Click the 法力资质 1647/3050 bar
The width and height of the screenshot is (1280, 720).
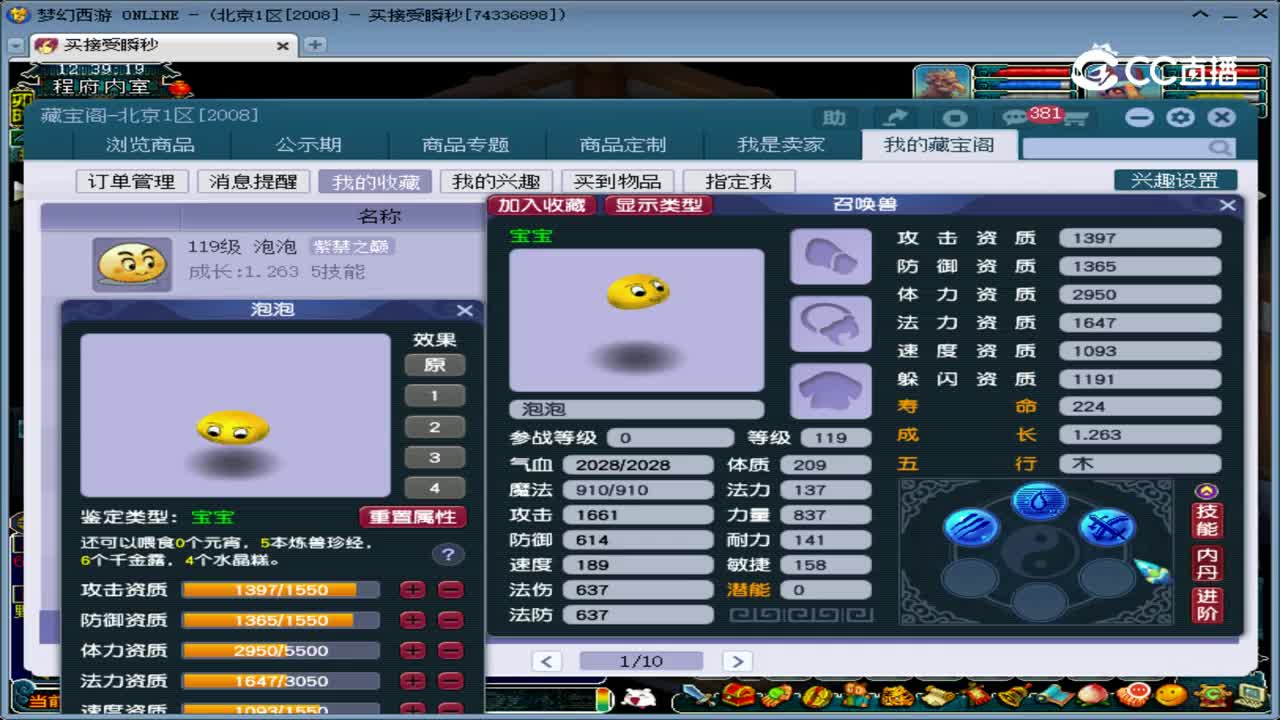pyautogui.click(x=281, y=680)
